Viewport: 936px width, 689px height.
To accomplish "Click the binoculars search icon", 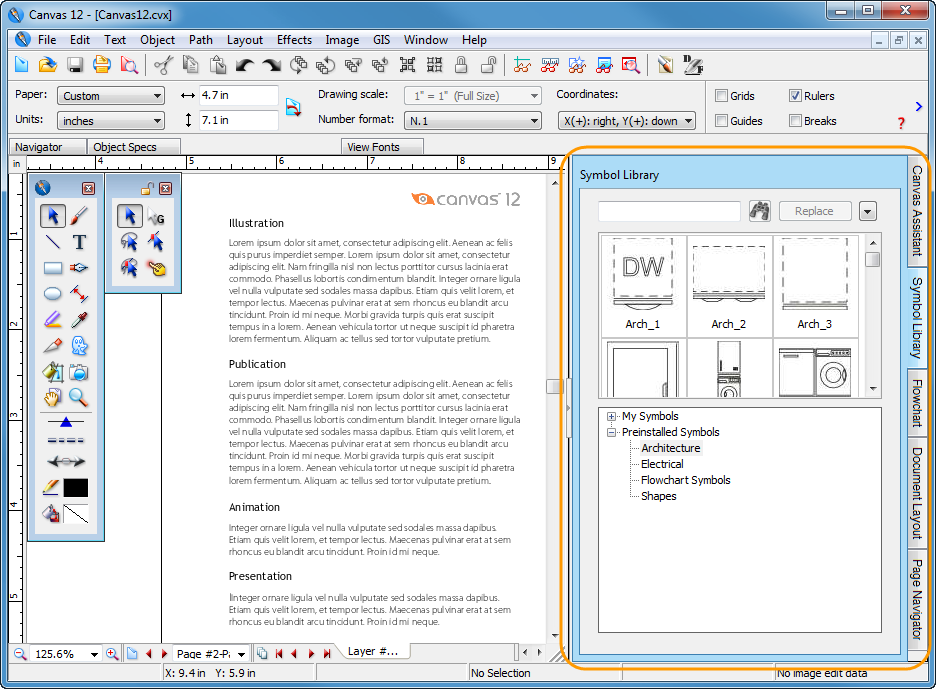I will (x=759, y=211).
